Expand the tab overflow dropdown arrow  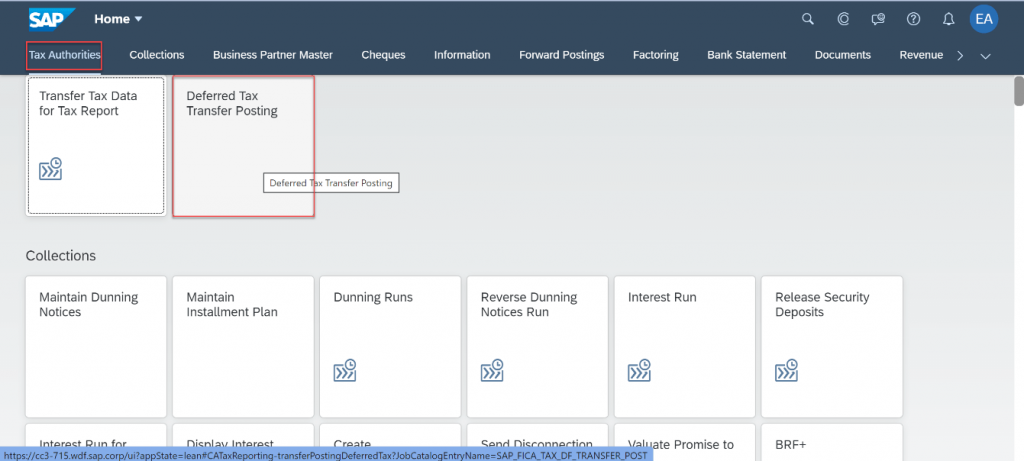pyautogui.click(x=986, y=56)
